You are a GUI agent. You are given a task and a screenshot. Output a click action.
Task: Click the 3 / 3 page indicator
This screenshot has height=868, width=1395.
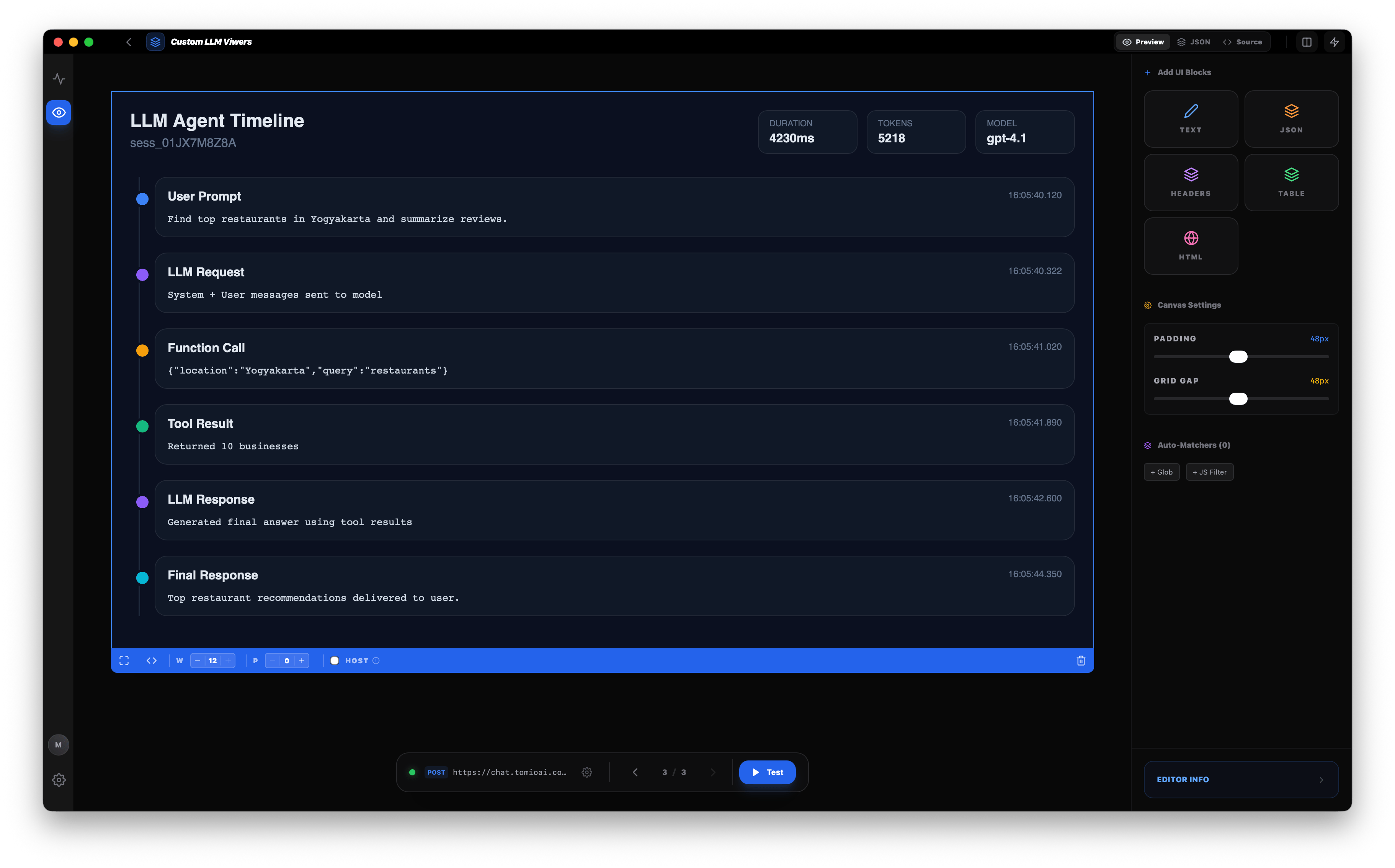tap(674, 772)
